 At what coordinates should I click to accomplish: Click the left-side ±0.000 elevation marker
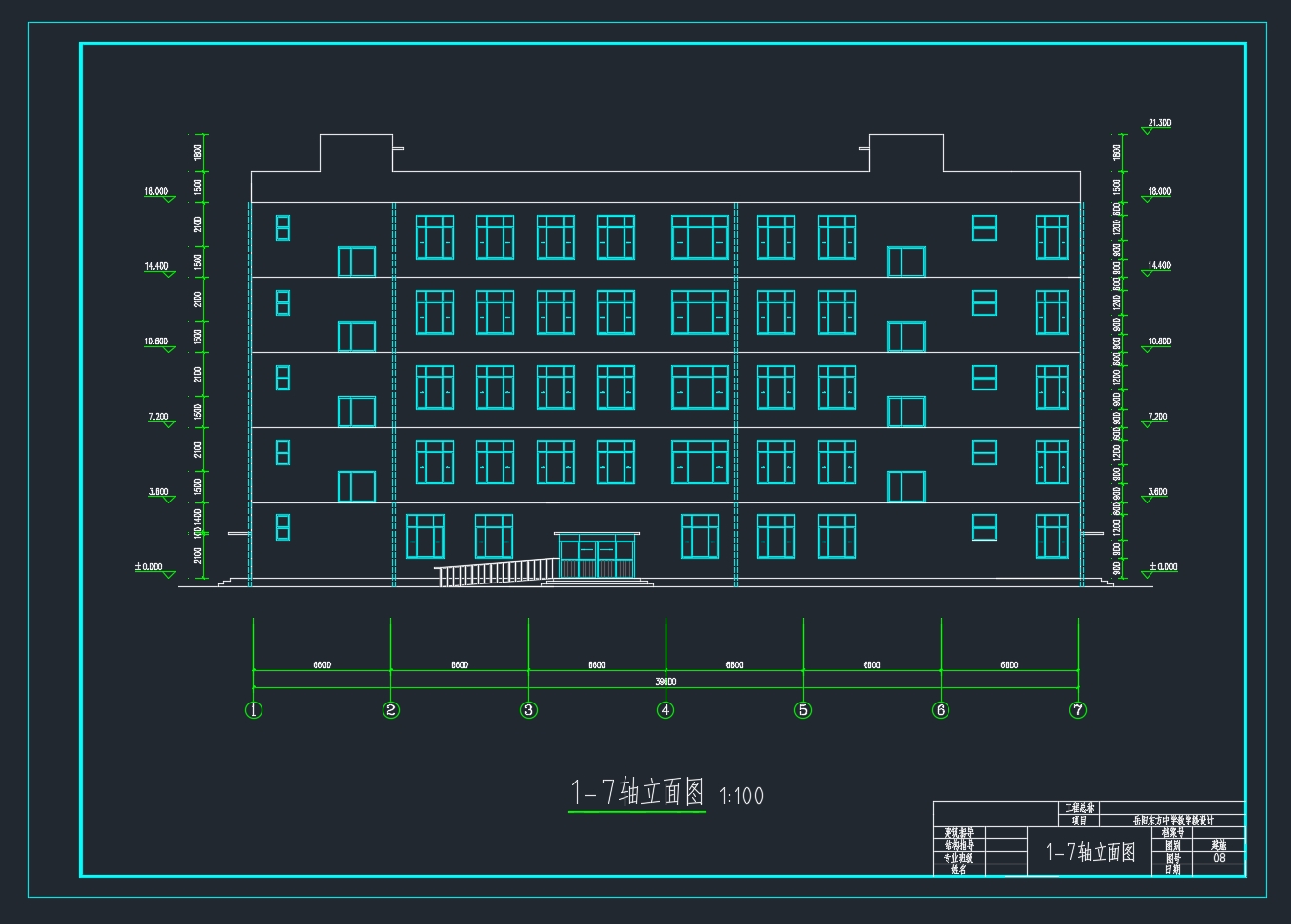pyautogui.click(x=151, y=568)
